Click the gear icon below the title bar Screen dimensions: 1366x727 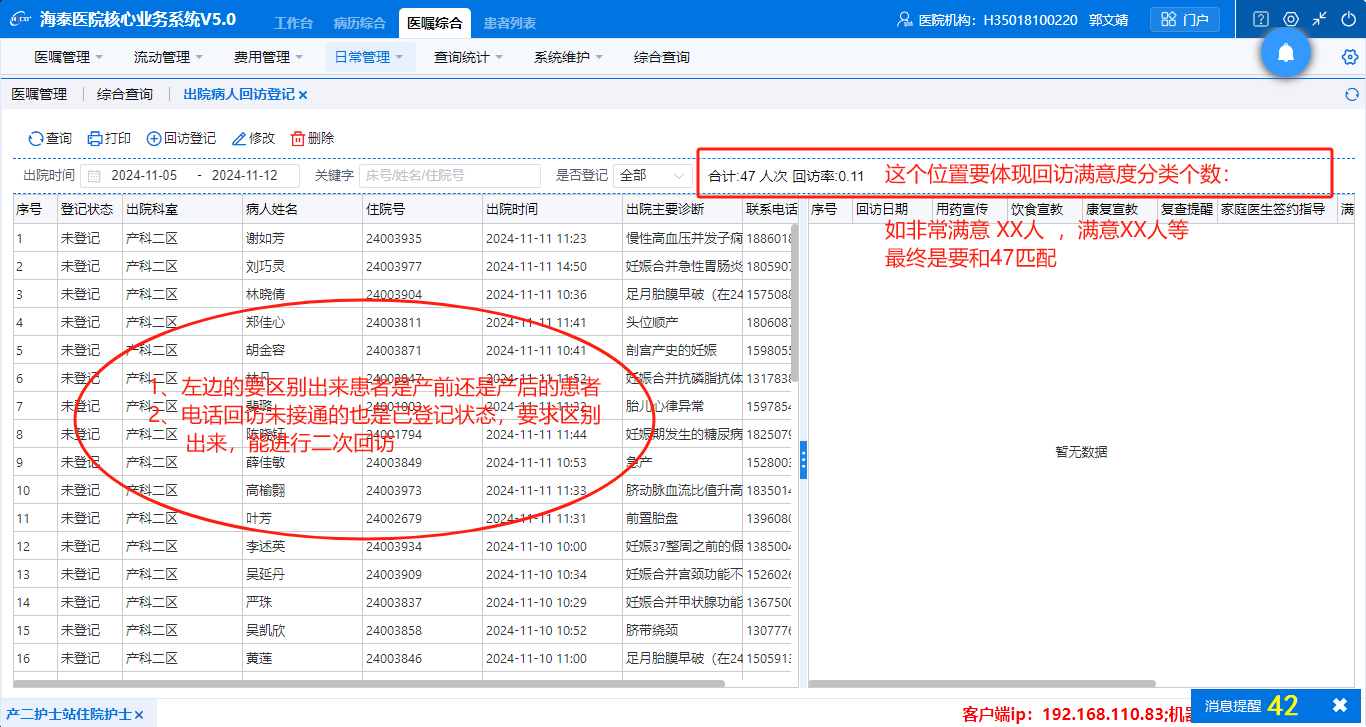[1349, 57]
